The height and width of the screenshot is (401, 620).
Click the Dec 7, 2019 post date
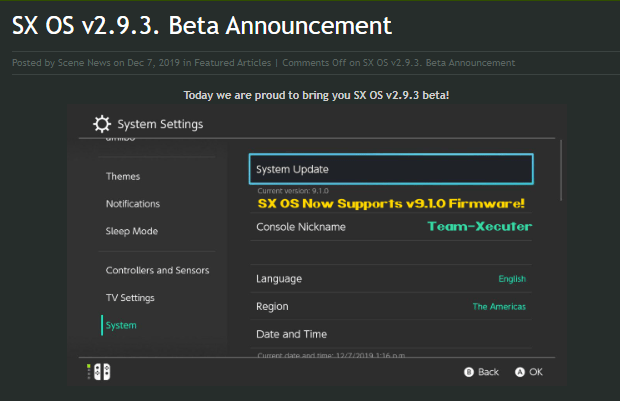(x=153, y=63)
